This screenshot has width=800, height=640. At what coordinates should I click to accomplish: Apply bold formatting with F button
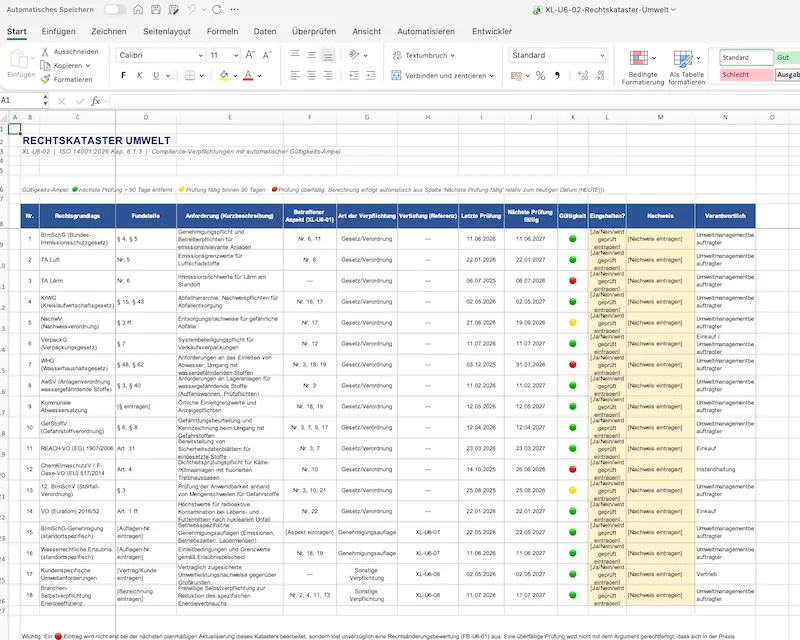click(123, 76)
